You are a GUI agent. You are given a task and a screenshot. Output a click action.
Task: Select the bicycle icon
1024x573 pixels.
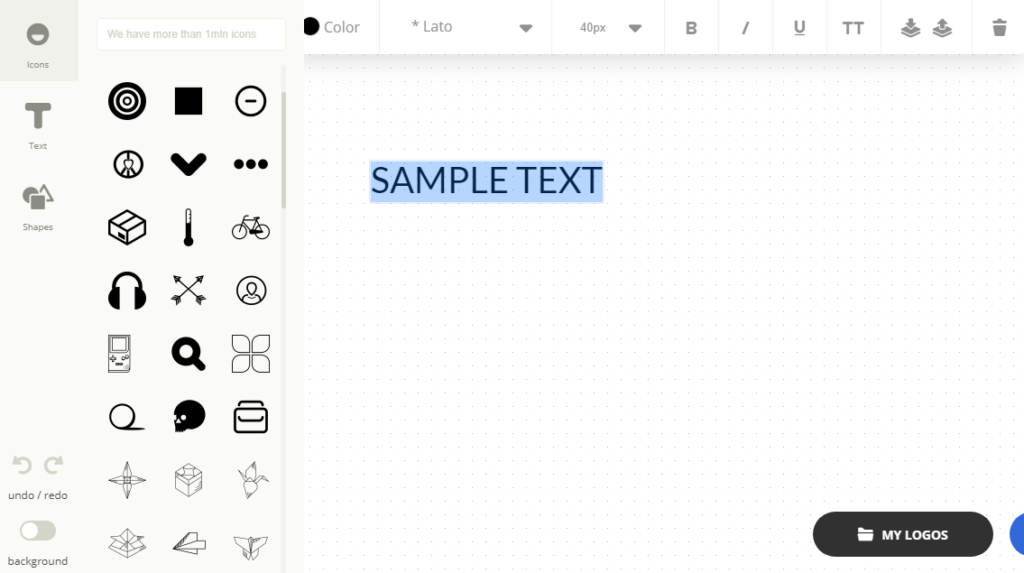(x=251, y=227)
